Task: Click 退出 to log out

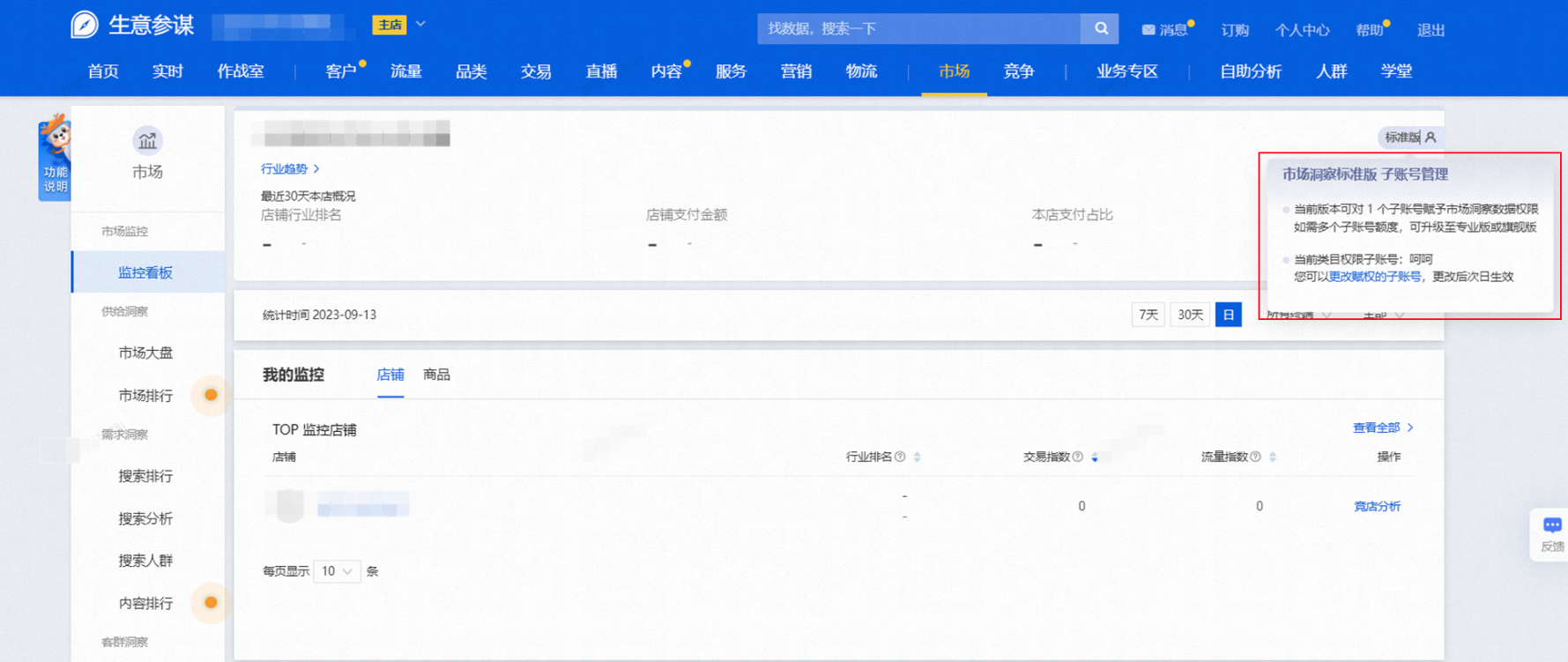Action: 1431,30
